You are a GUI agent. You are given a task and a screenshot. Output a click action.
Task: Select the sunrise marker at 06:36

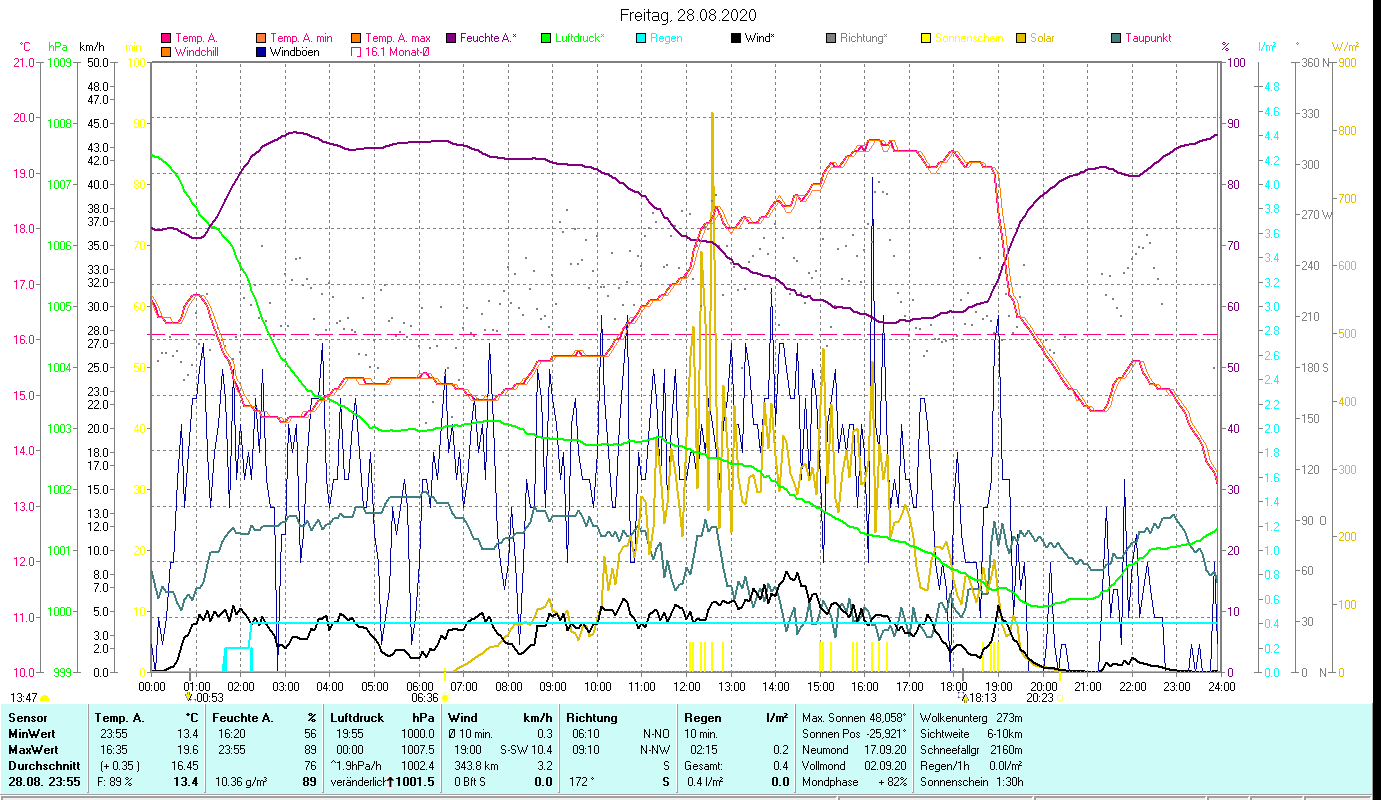coord(444,698)
